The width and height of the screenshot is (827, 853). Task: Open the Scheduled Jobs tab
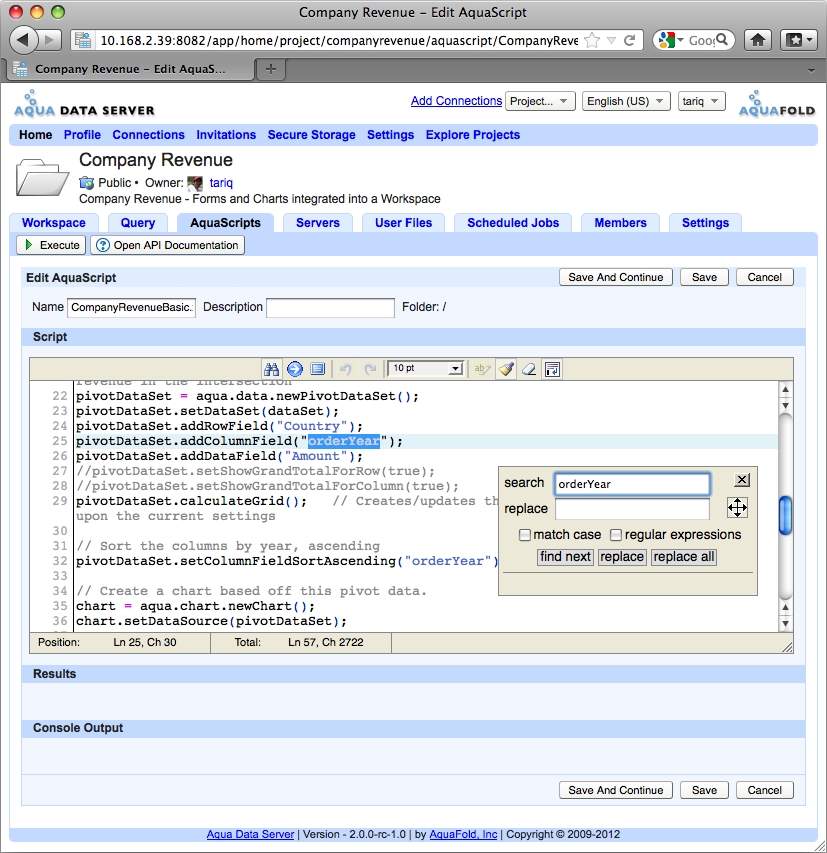coord(513,223)
